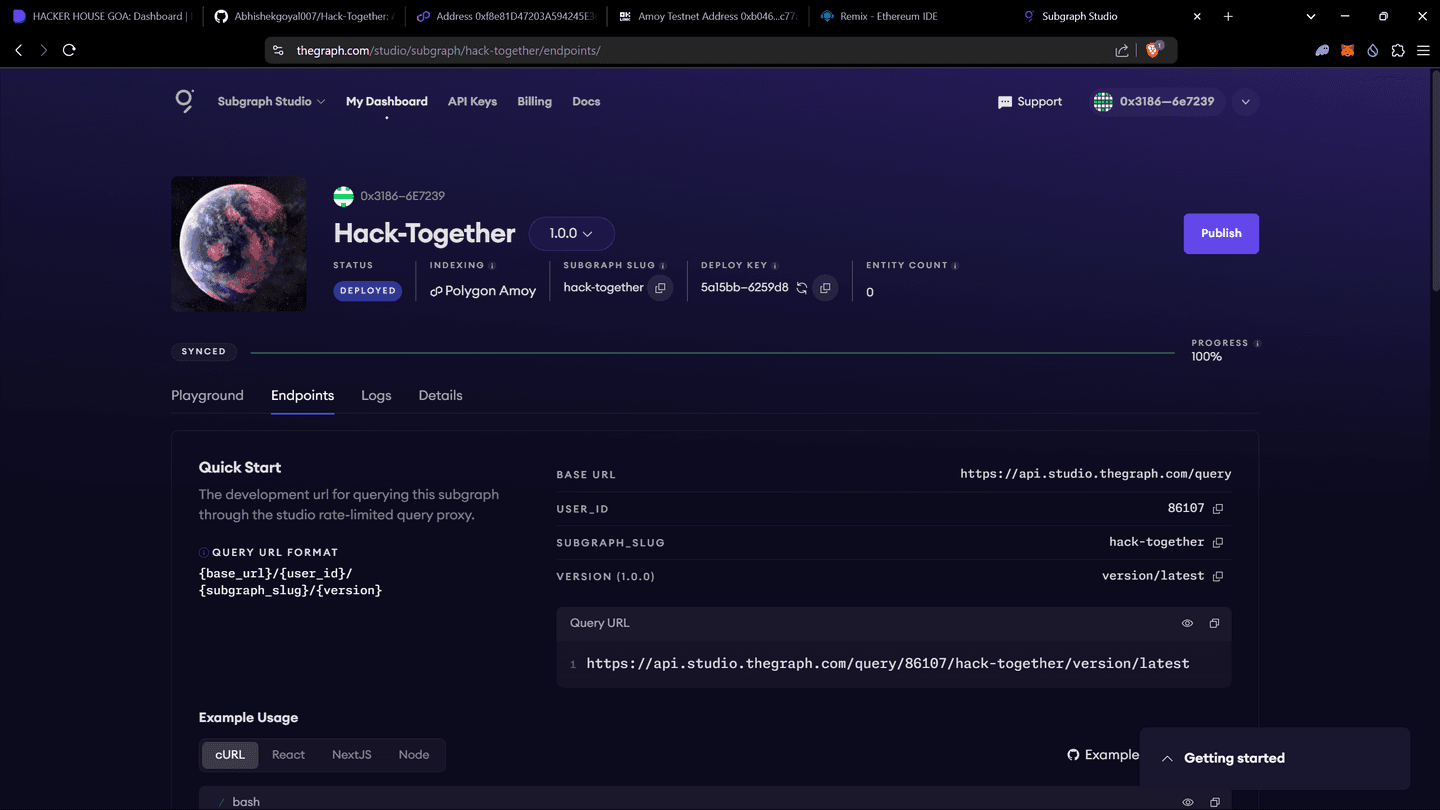1440x810 pixels.
Task: Click the DEPLOYED status badge
Action: click(x=368, y=291)
